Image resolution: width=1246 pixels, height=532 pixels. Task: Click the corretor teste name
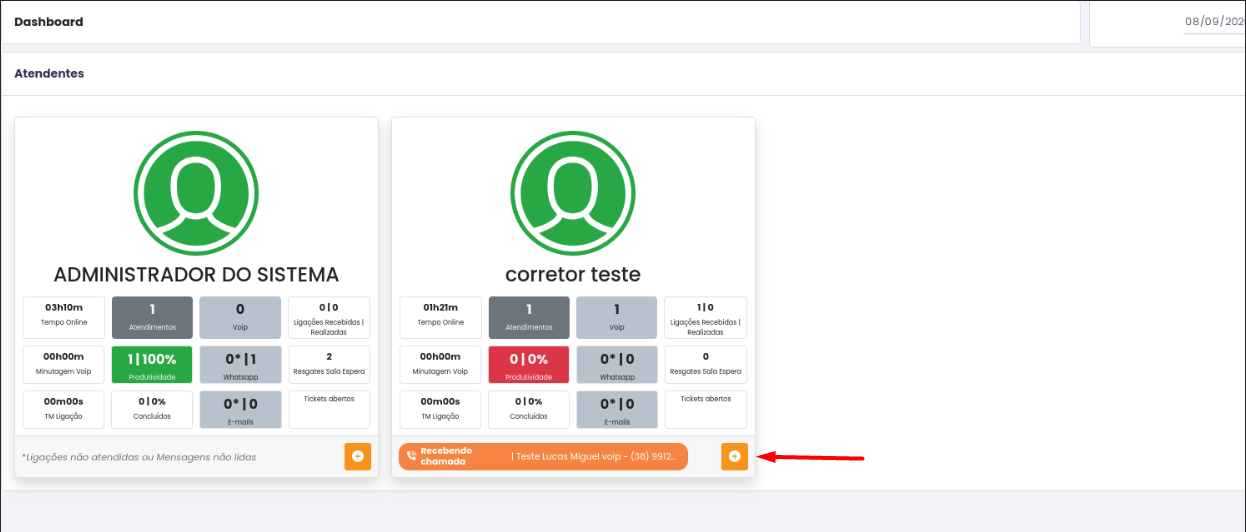pyautogui.click(x=573, y=274)
